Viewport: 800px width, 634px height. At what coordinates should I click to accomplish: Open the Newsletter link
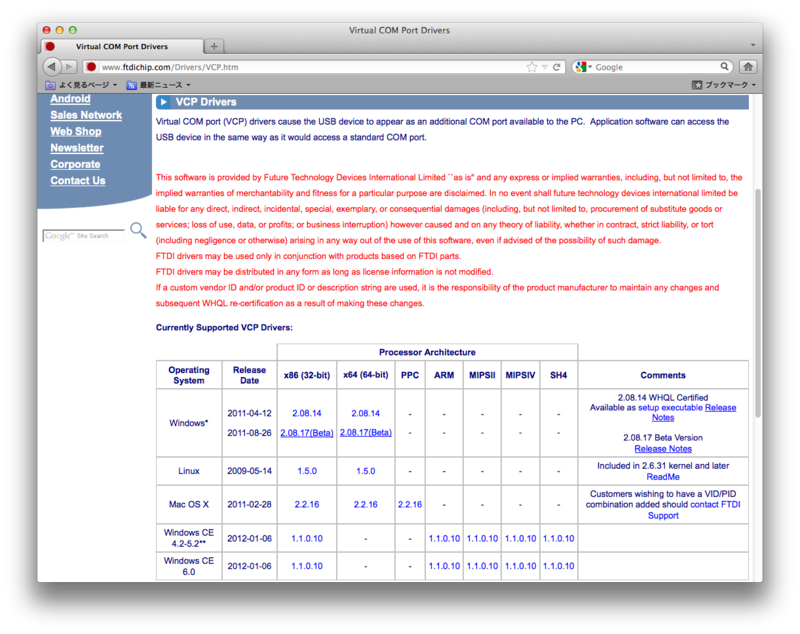[x=77, y=148]
